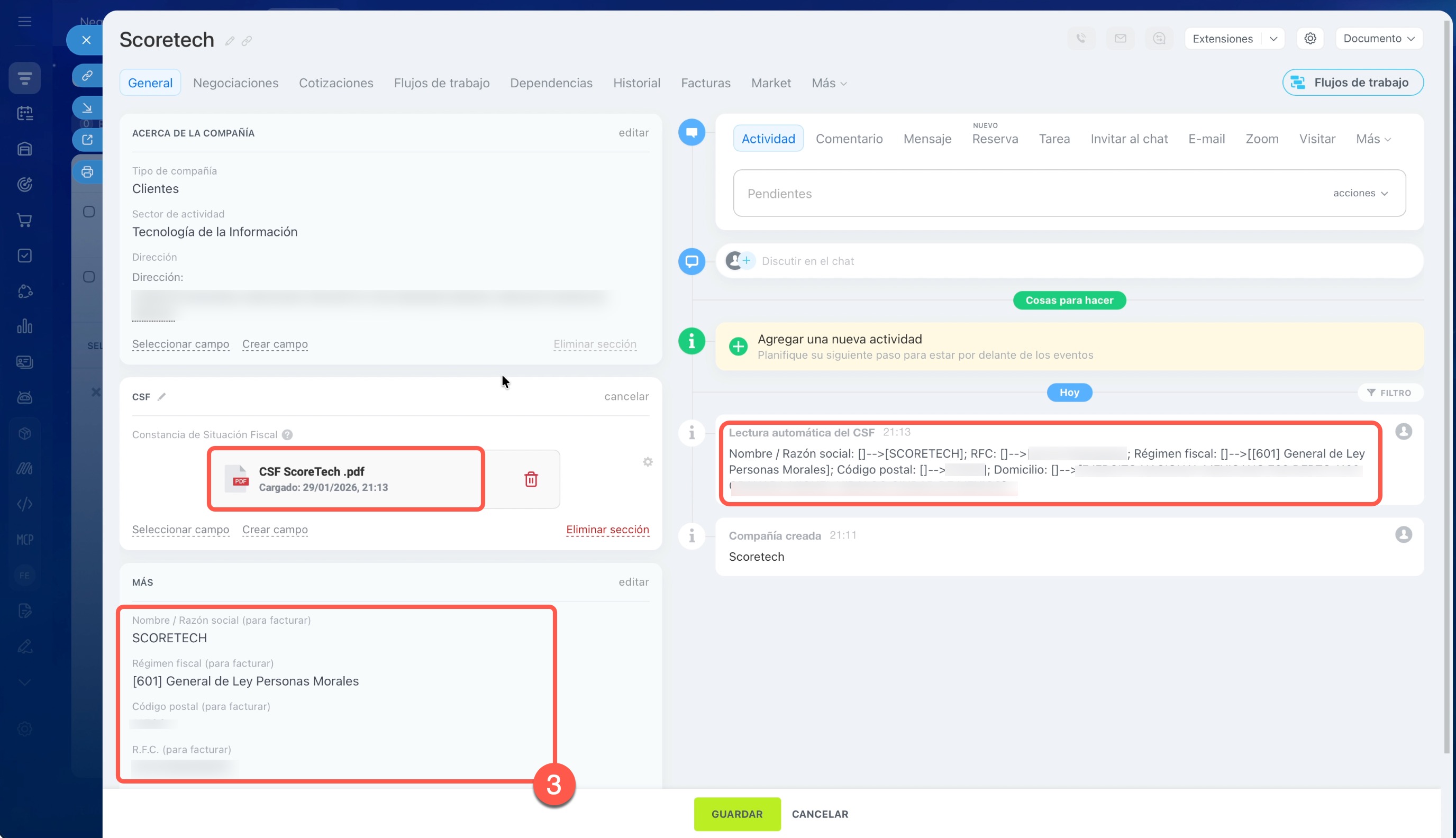This screenshot has width=1456, height=838.
Task: Delete the CSF ScoreTech pdf file
Action: pos(531,479)
